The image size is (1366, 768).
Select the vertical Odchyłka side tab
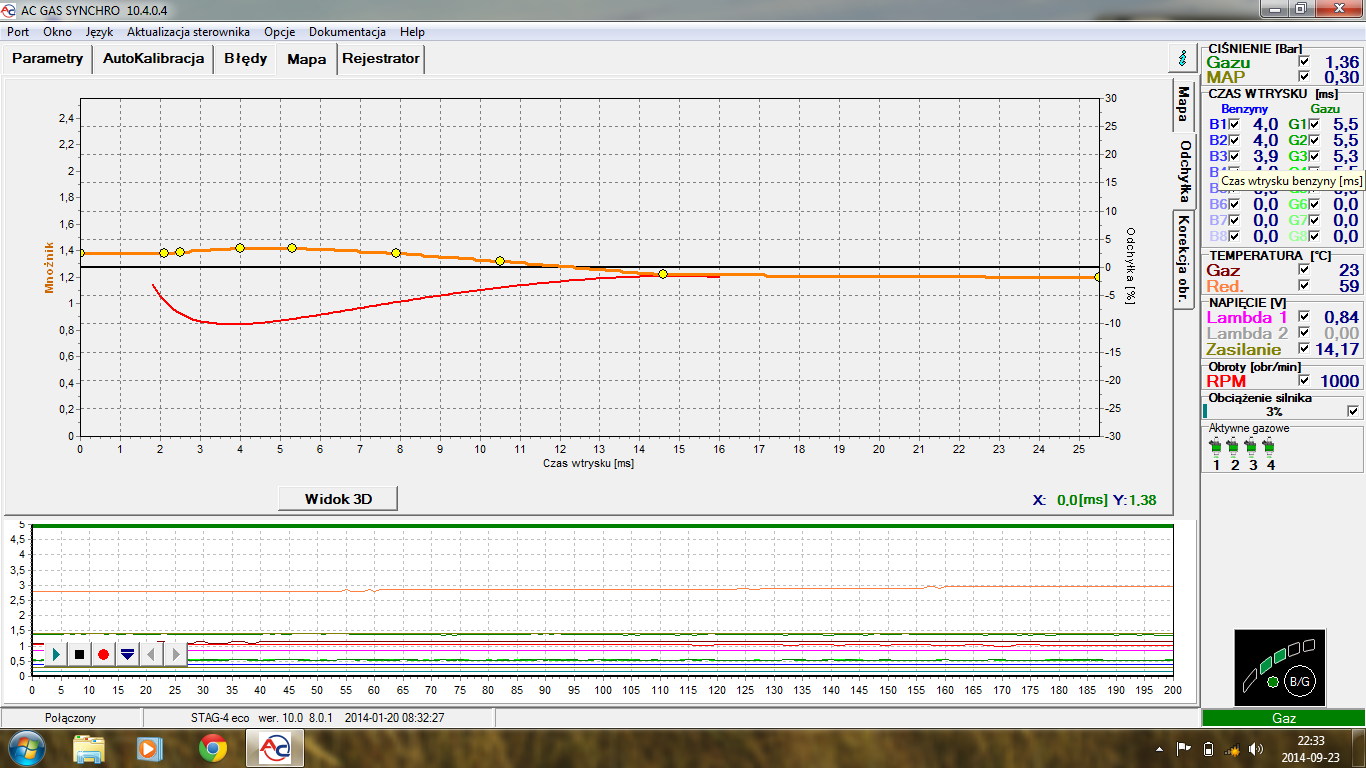[x=1183, y=171]
